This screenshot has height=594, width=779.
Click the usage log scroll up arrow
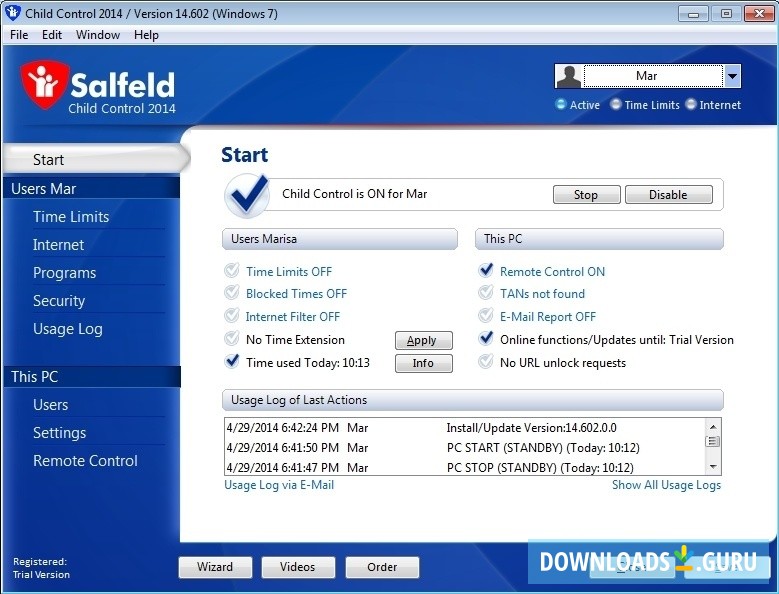coord(713,427)
